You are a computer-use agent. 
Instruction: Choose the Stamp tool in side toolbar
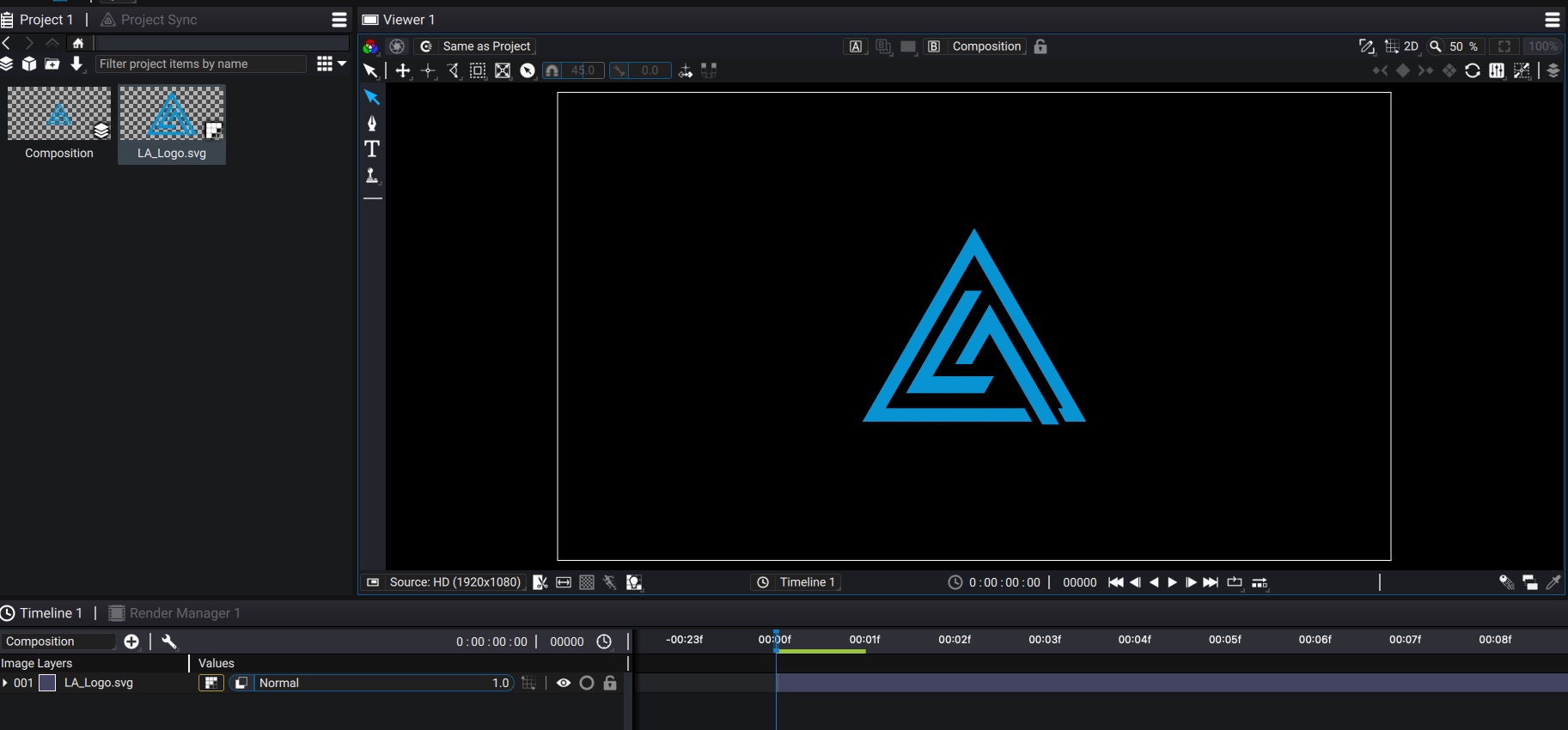tap(372, 175)
